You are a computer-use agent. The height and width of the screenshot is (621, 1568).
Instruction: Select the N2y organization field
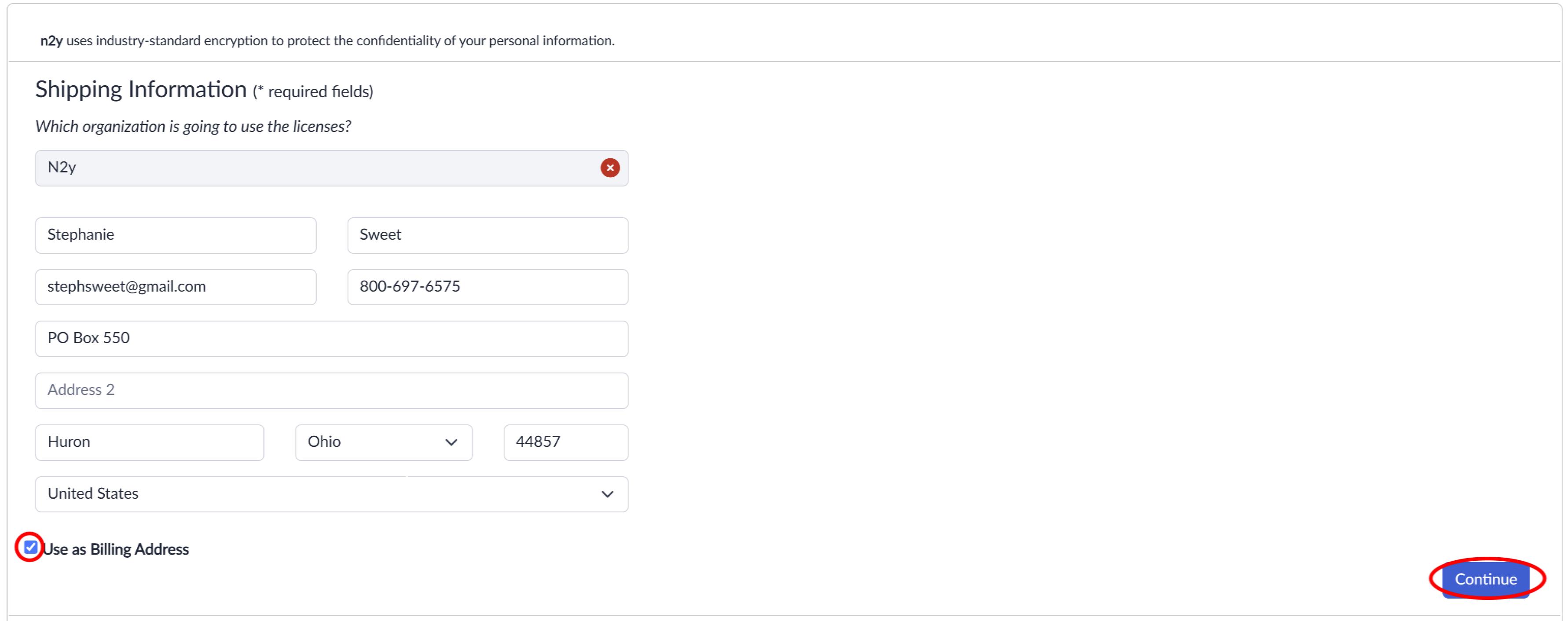(332, 168)
